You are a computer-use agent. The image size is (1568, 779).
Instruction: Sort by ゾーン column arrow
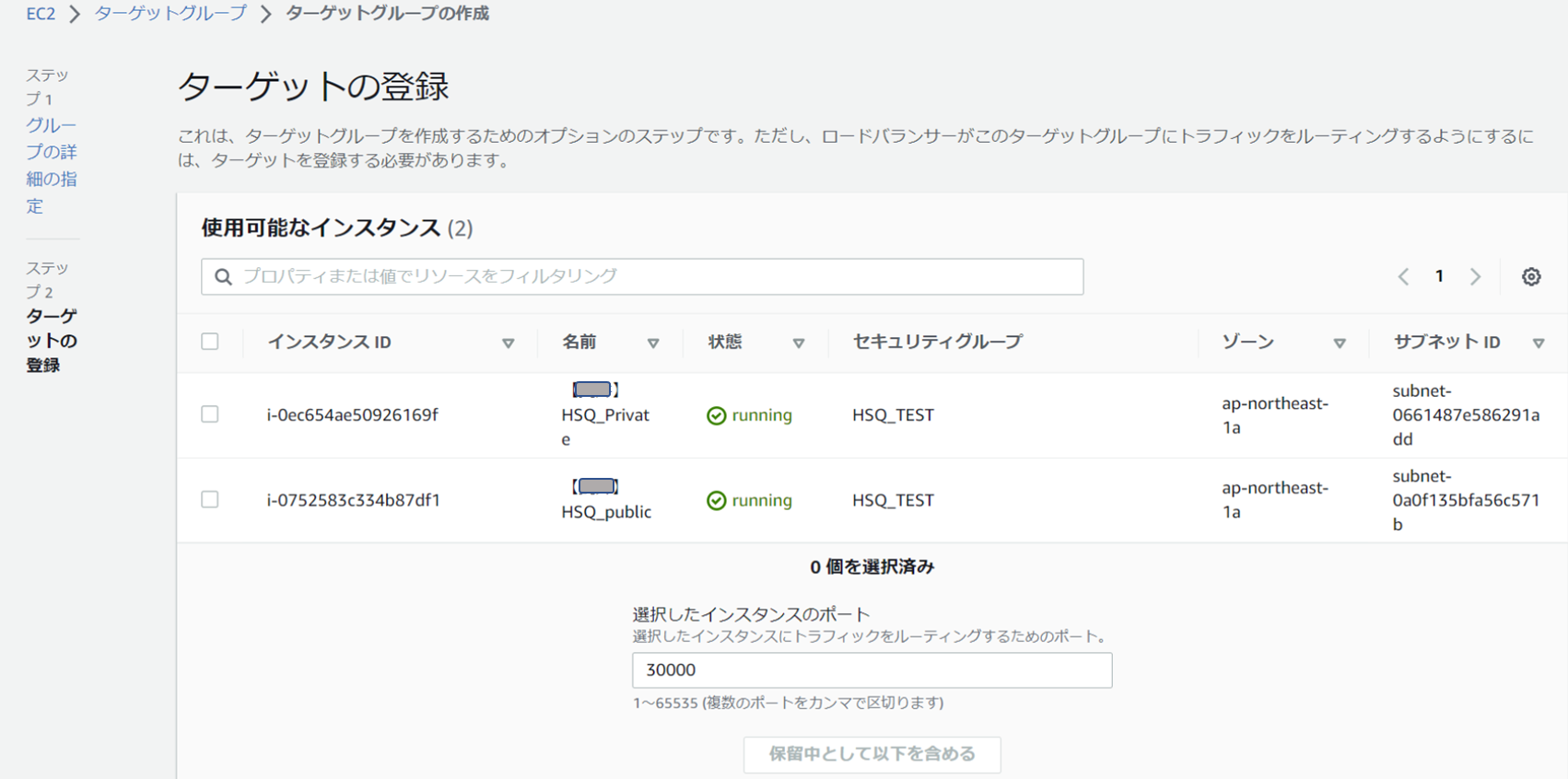1340,343
